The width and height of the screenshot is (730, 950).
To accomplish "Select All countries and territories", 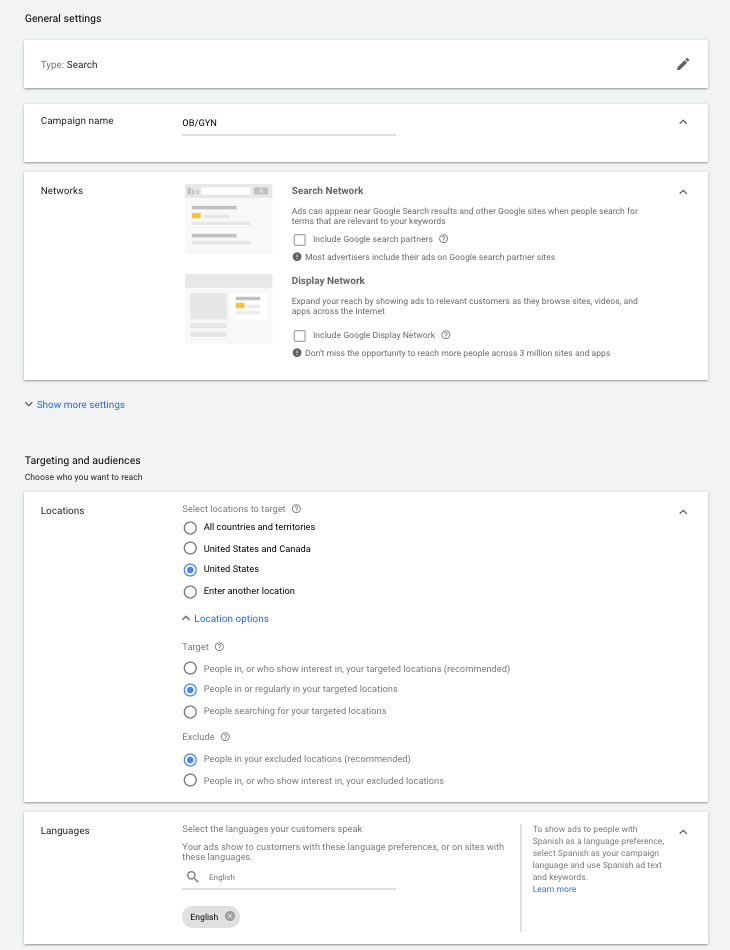I will click(190, 527).
